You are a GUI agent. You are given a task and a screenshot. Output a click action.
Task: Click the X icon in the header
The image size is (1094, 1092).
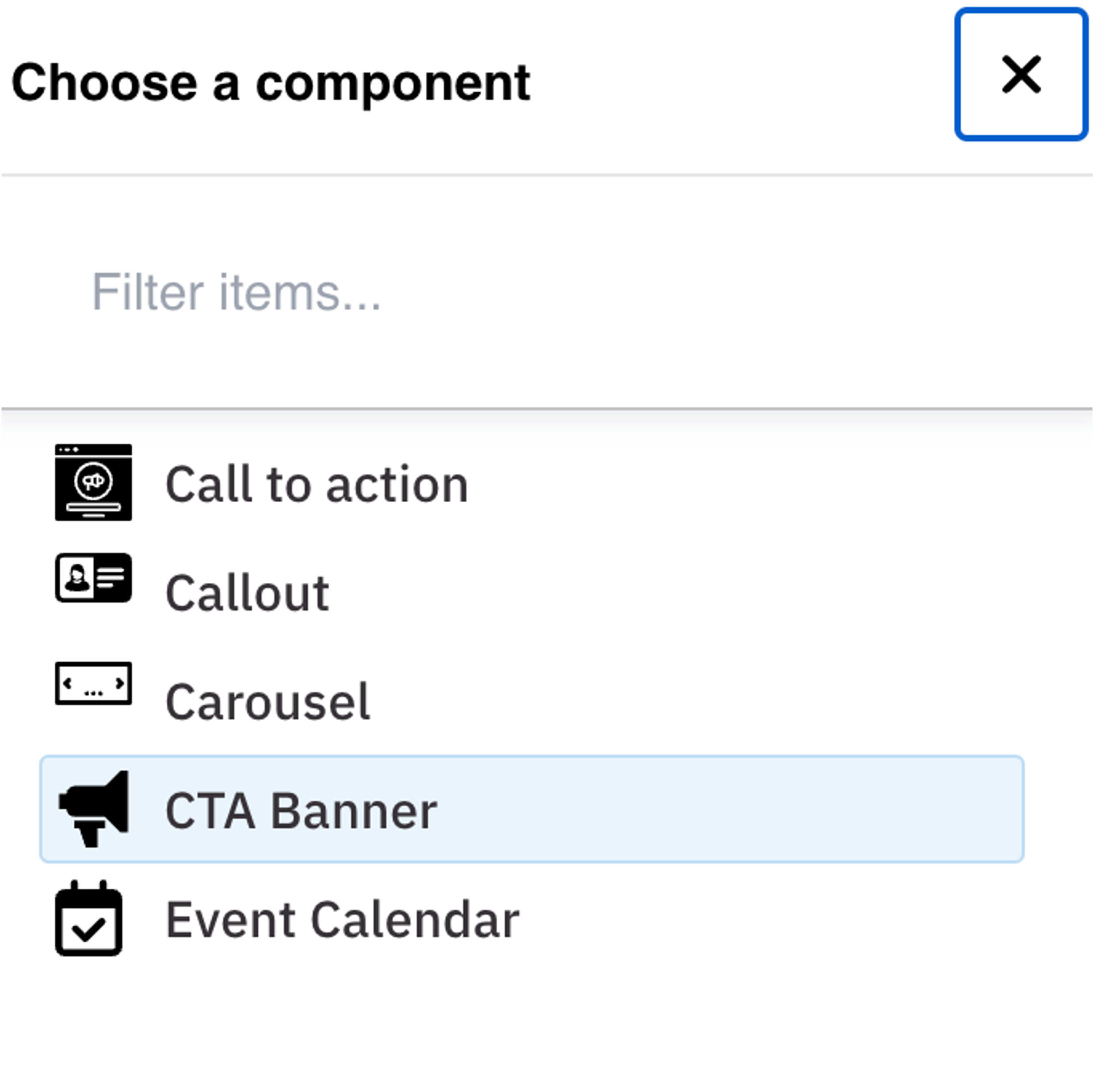1021,74
